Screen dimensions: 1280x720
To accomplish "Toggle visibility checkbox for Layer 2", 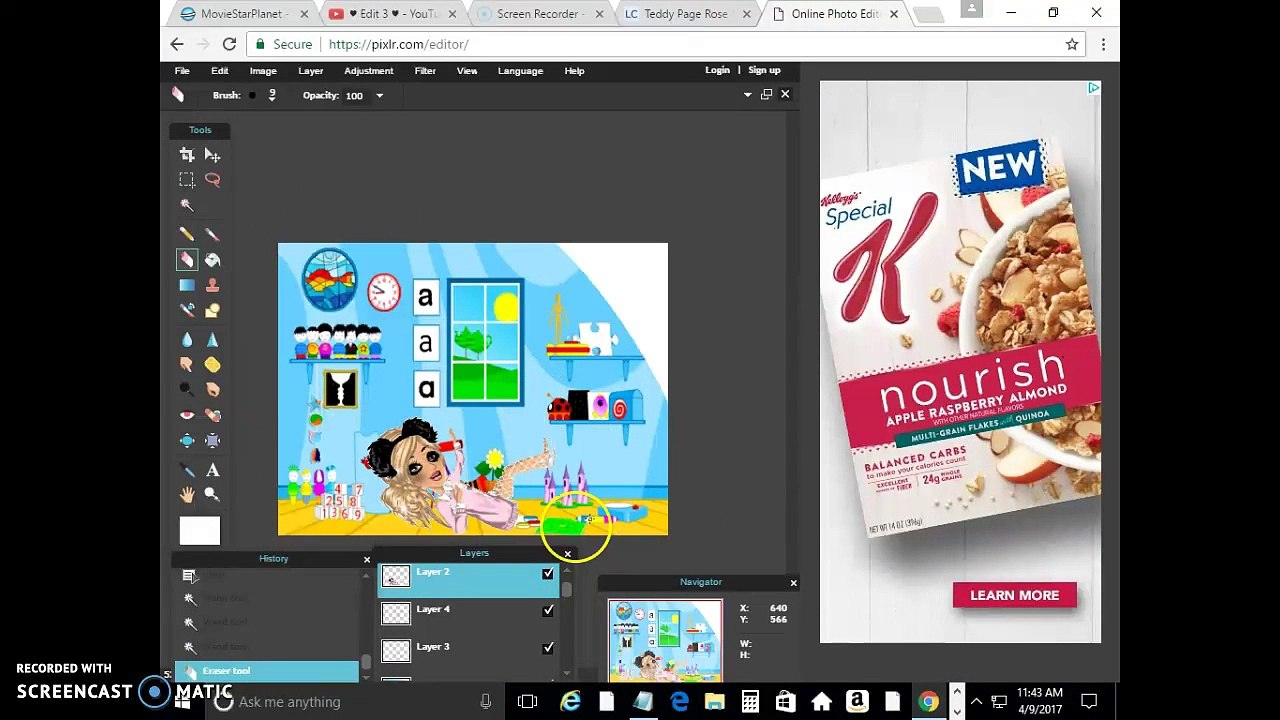I will pyautogui.click(x=548, y=574).
